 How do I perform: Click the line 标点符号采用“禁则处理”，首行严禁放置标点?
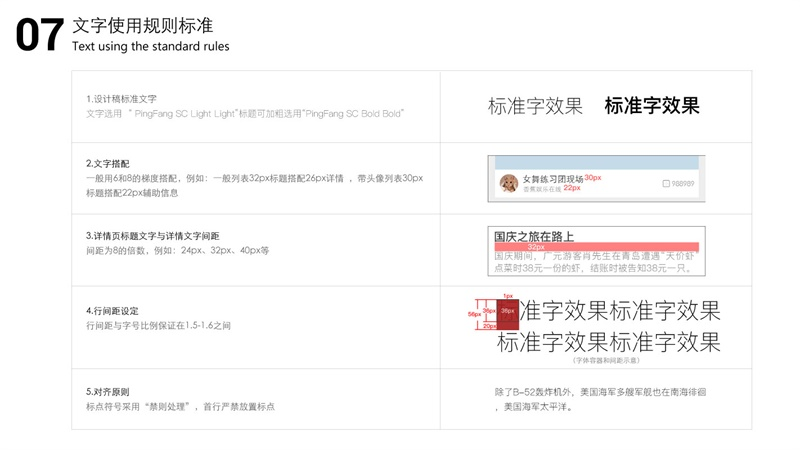coord(180,407)
